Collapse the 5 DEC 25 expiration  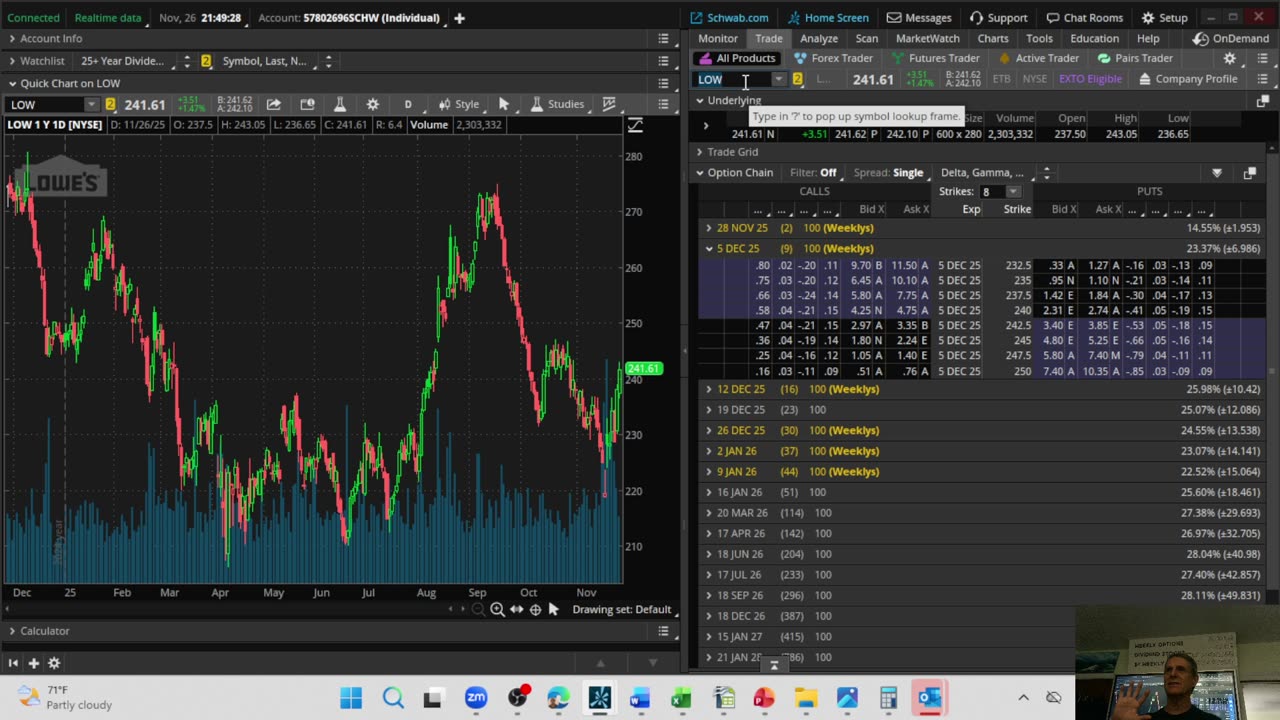point(709,248)
